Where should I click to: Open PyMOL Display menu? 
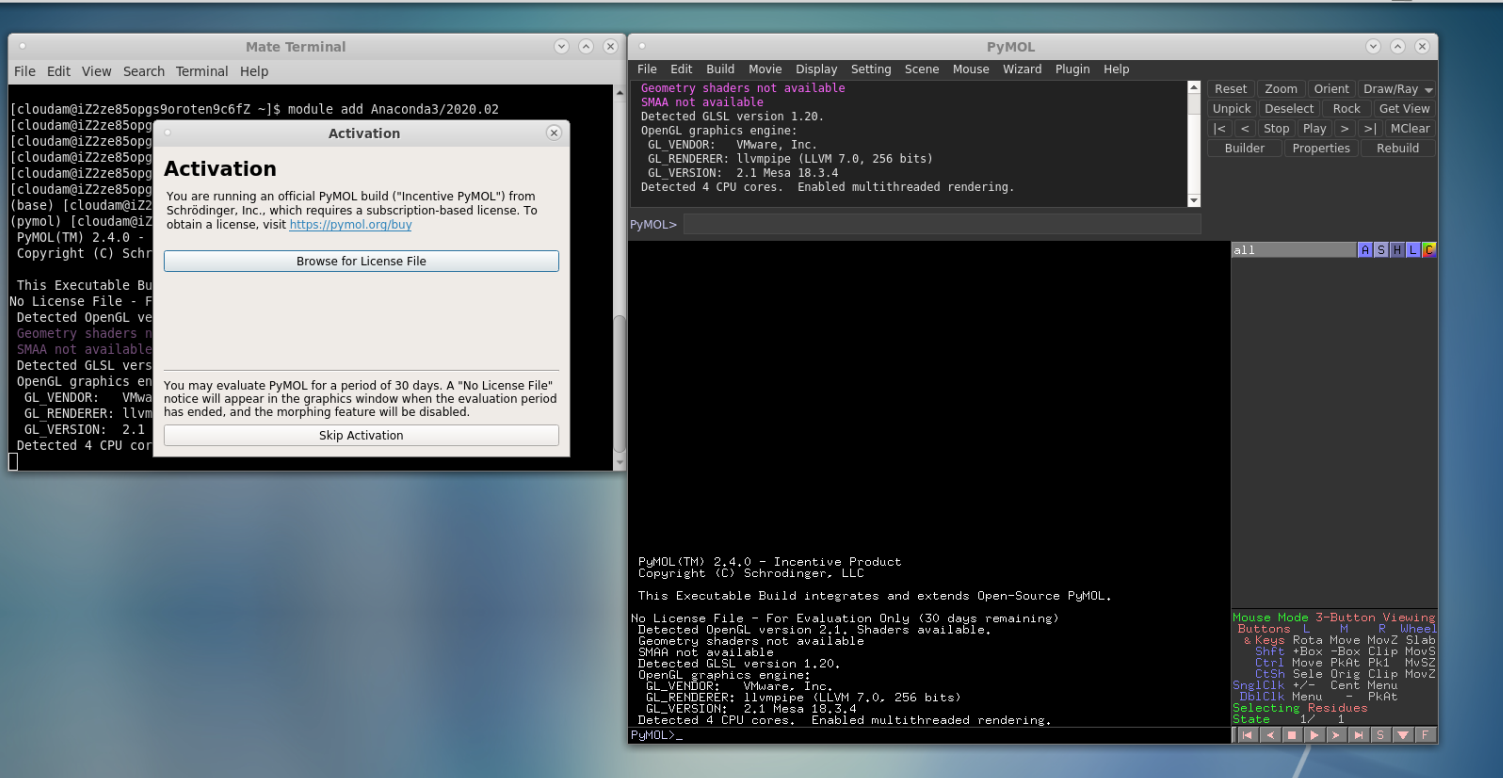pyautogui.click(x=816, y=69)
